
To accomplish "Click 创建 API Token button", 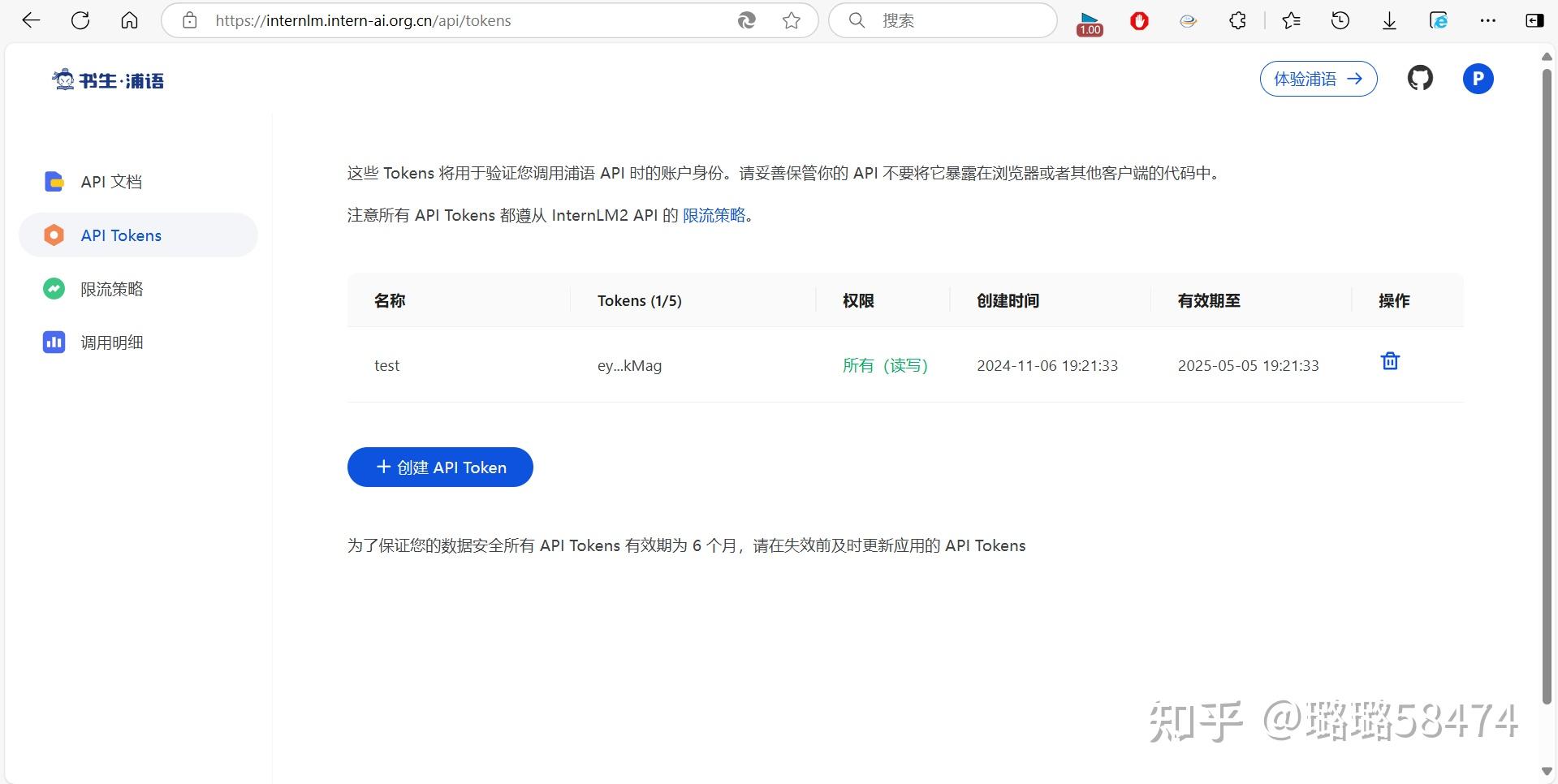I will [440, 467].
